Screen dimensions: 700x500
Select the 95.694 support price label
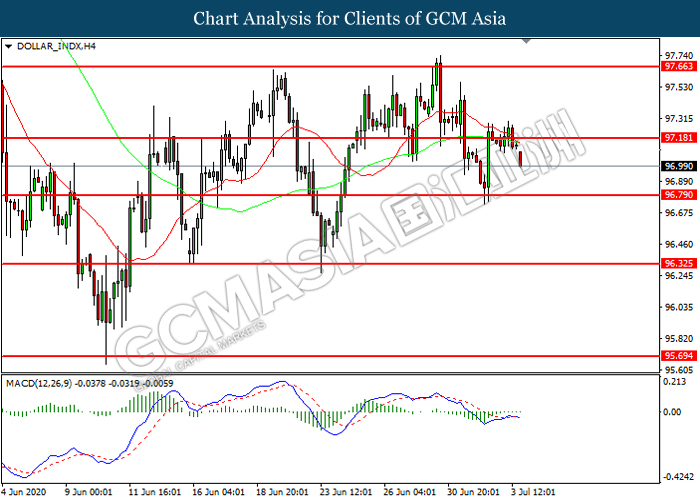(679, 356)
